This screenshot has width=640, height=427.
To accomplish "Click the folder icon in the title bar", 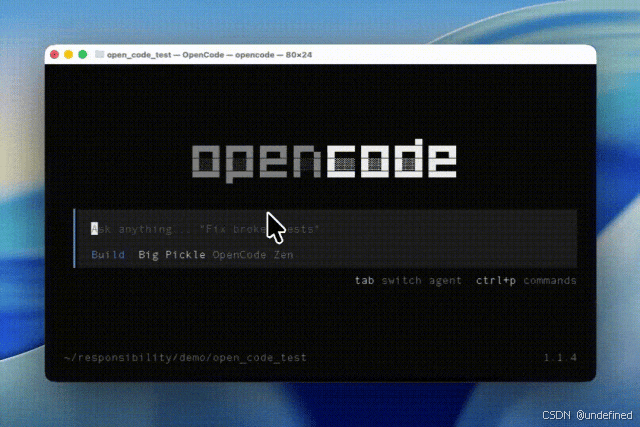I will tap(99, 54).
